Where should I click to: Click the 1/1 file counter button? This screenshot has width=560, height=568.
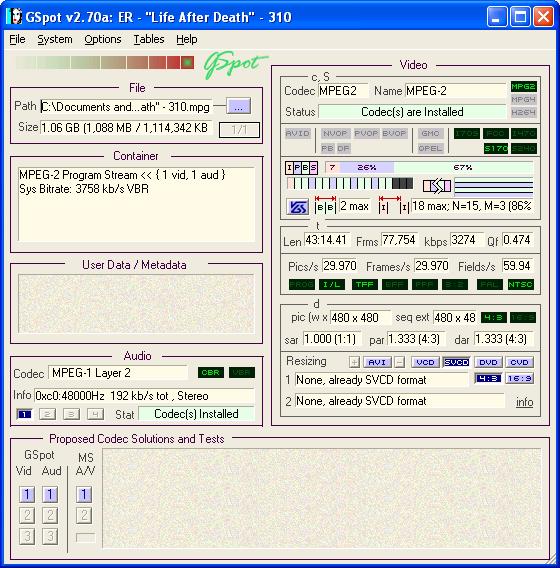(239, 130)
